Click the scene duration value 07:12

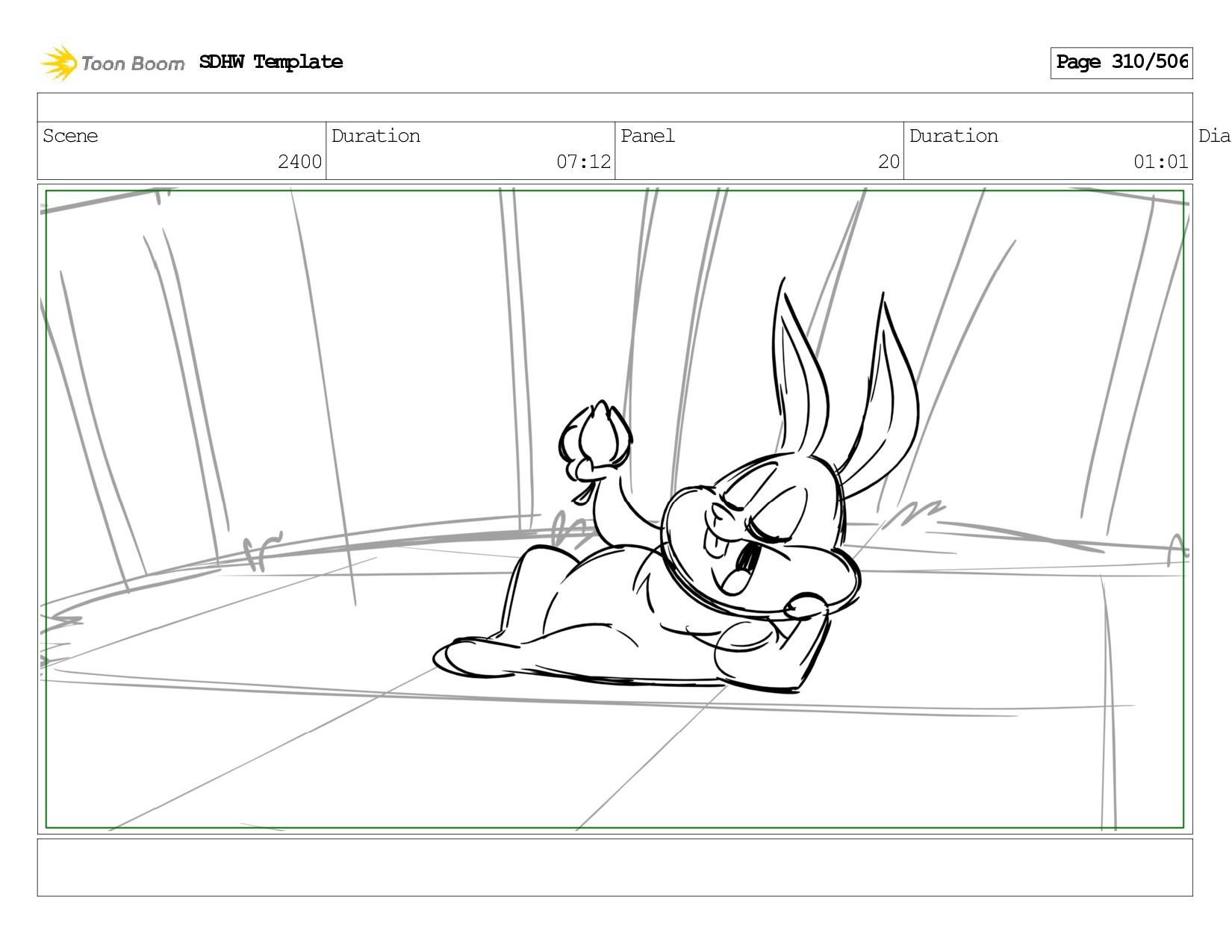pos(583,162)
